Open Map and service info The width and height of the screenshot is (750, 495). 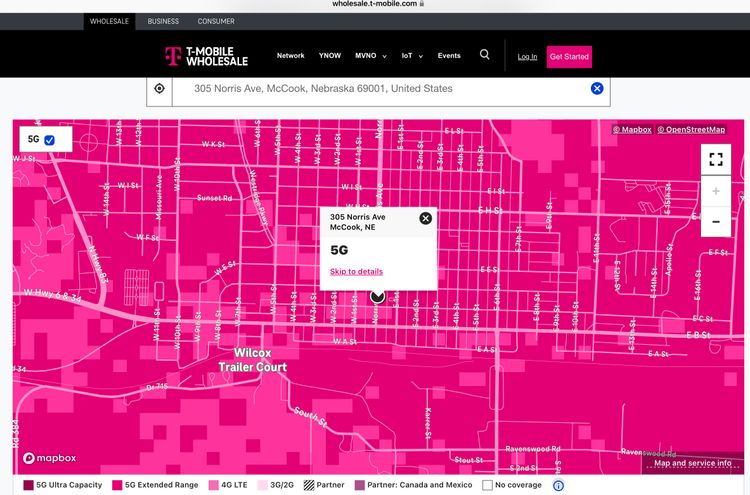coord(693,463)
